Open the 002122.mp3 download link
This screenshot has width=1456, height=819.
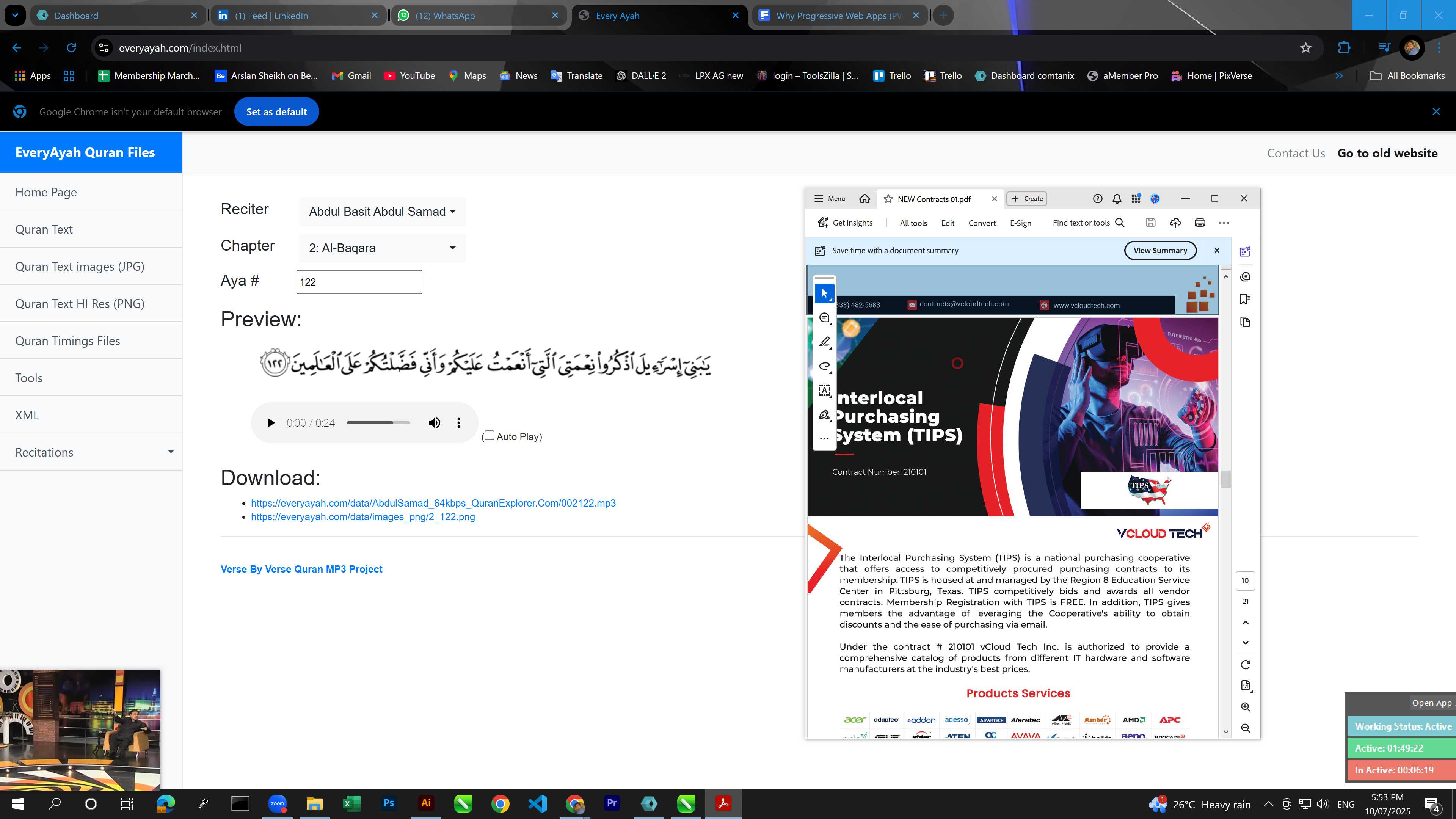(433, 503)
